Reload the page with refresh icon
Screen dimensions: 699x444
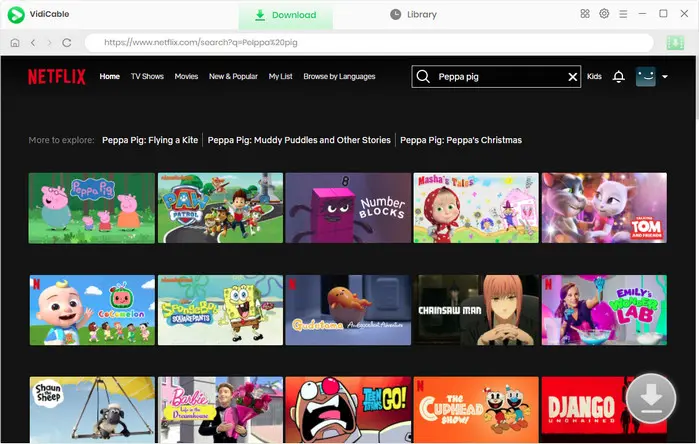67,43
